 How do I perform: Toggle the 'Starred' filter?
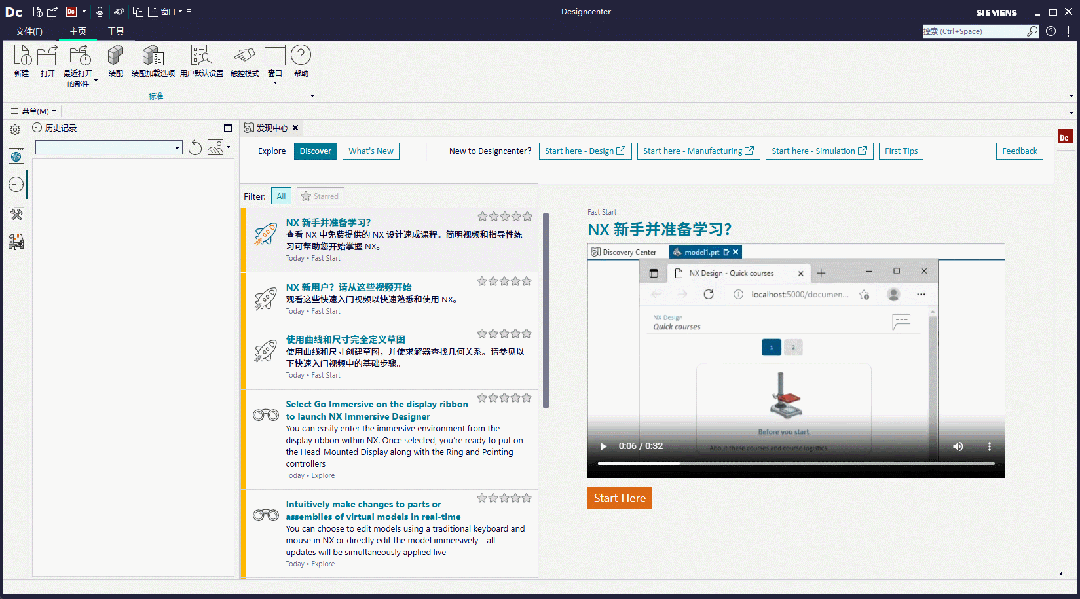coord(320,196)
